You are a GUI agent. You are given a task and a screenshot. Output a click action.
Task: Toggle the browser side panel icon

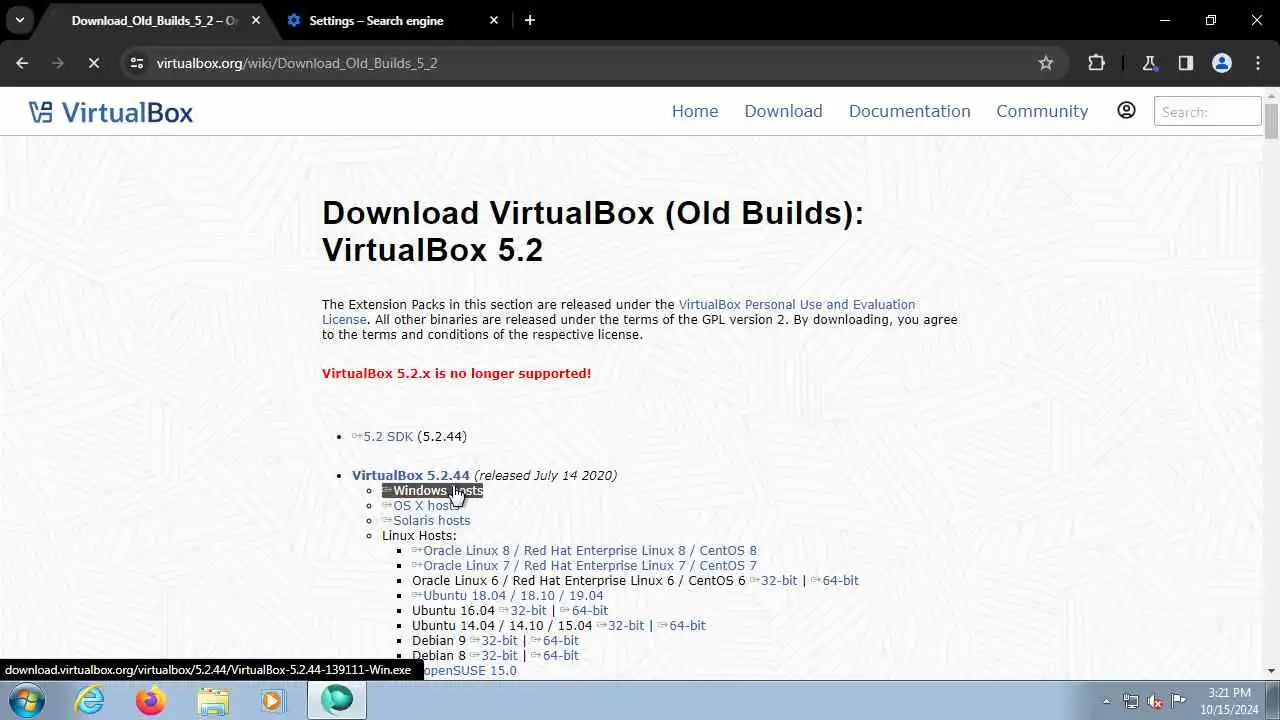[x=1186, y=63]
